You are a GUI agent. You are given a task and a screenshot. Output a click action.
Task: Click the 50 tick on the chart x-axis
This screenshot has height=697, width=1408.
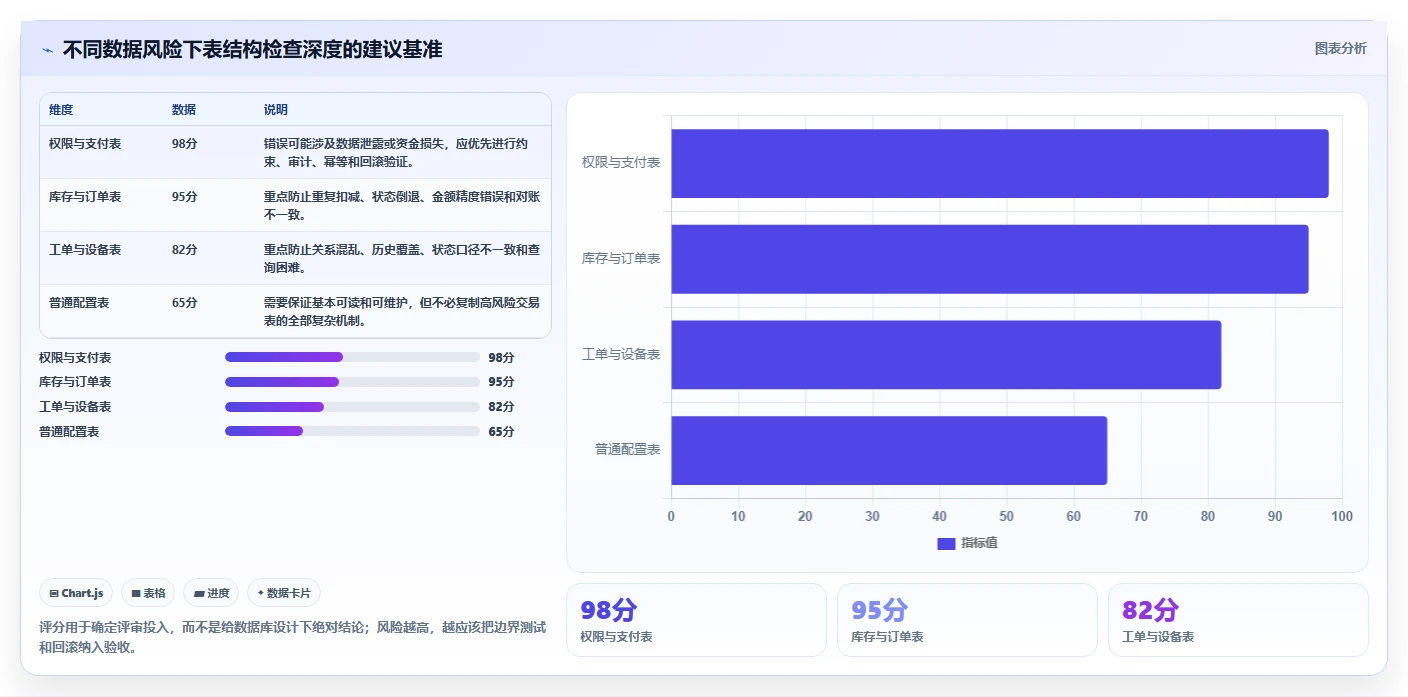1006,516
